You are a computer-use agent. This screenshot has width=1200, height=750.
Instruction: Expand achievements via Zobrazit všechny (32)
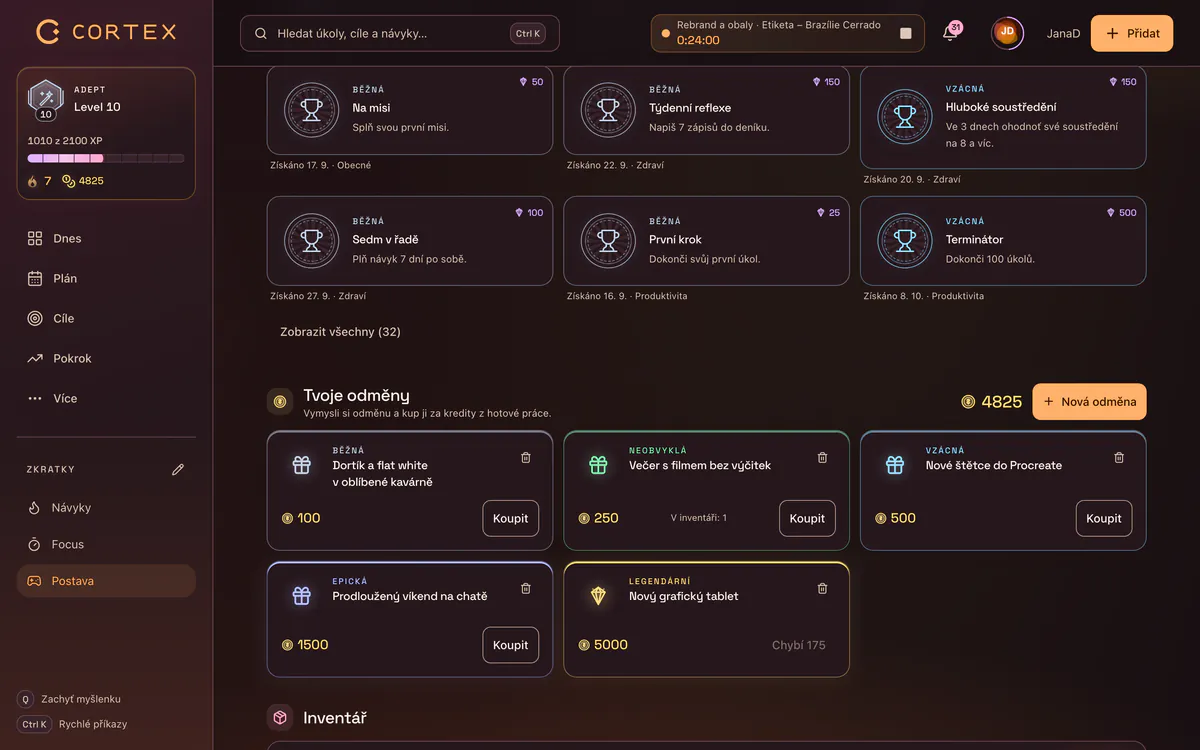click(x=340, y=332)
